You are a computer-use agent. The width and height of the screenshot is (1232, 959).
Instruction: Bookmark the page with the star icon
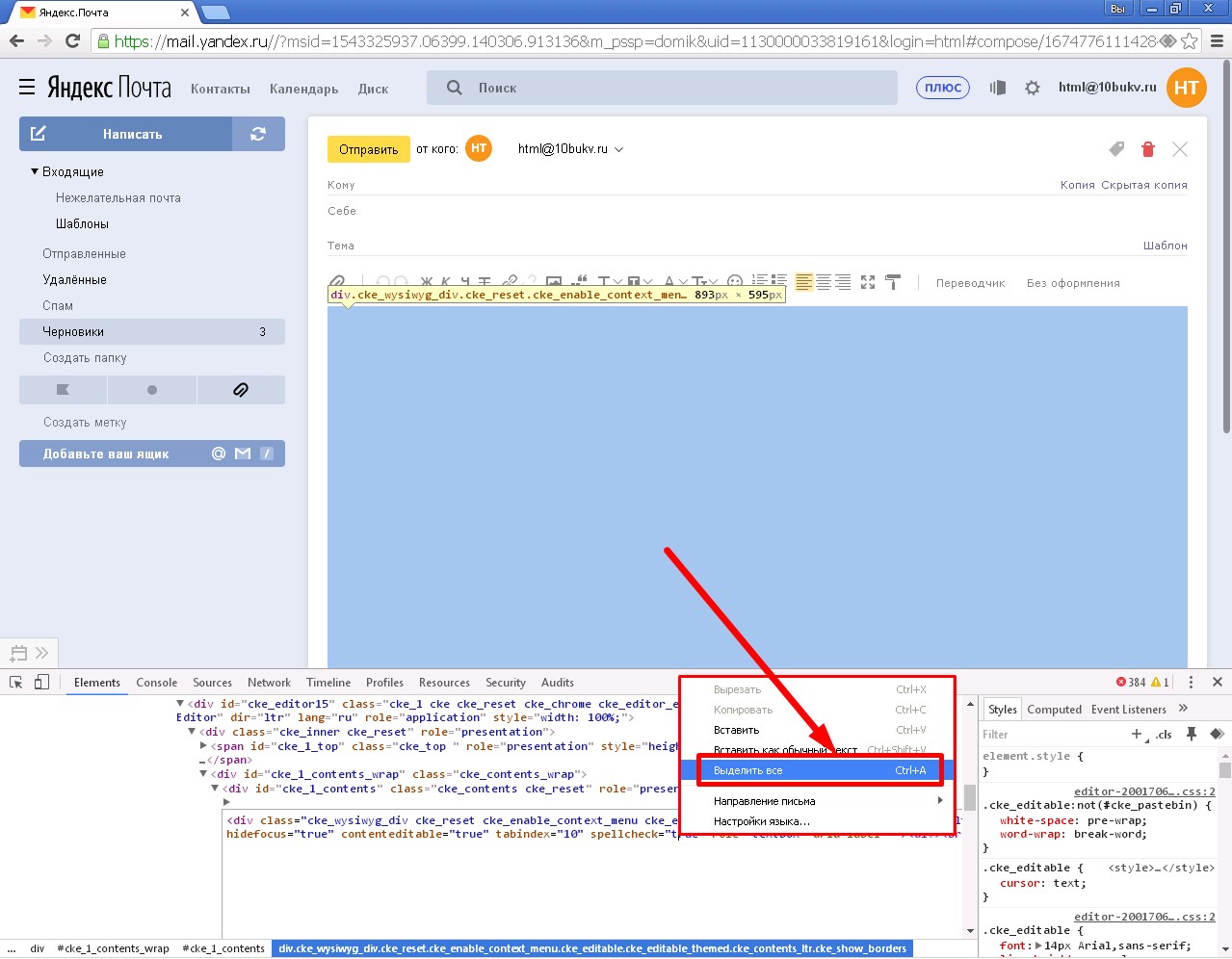click(x=1190, y=41)
